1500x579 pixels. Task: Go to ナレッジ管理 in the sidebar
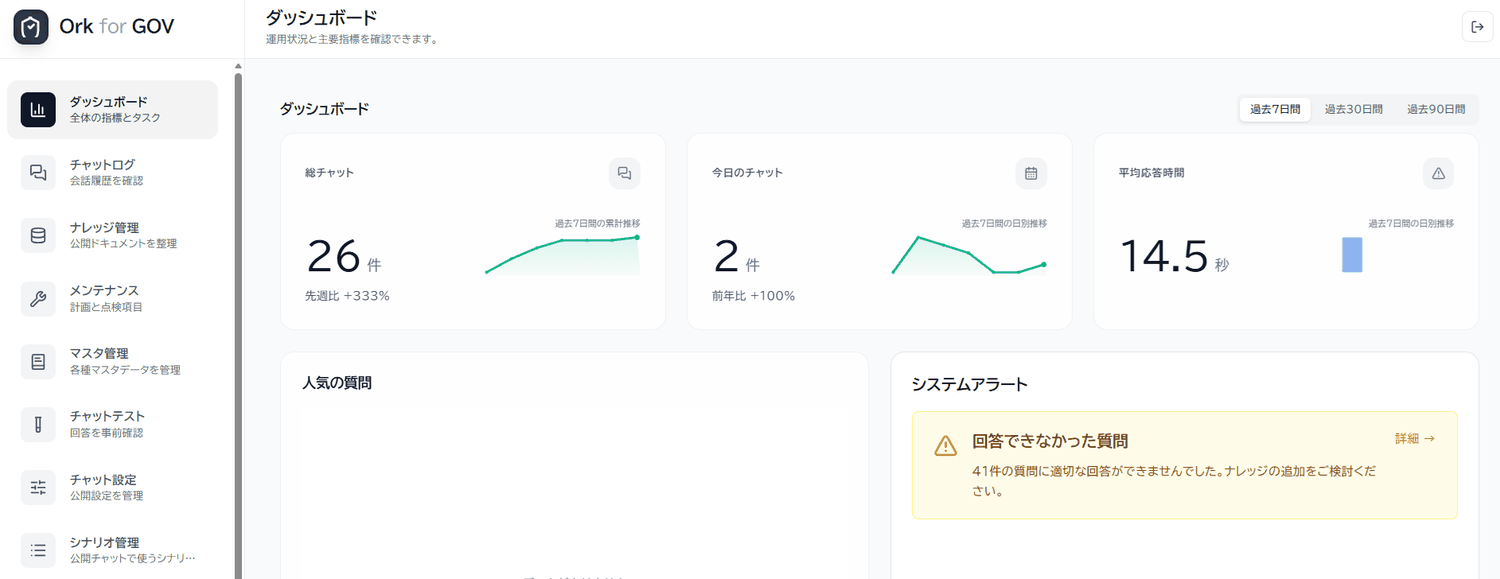pyautogui.click(x=112, y=236)
